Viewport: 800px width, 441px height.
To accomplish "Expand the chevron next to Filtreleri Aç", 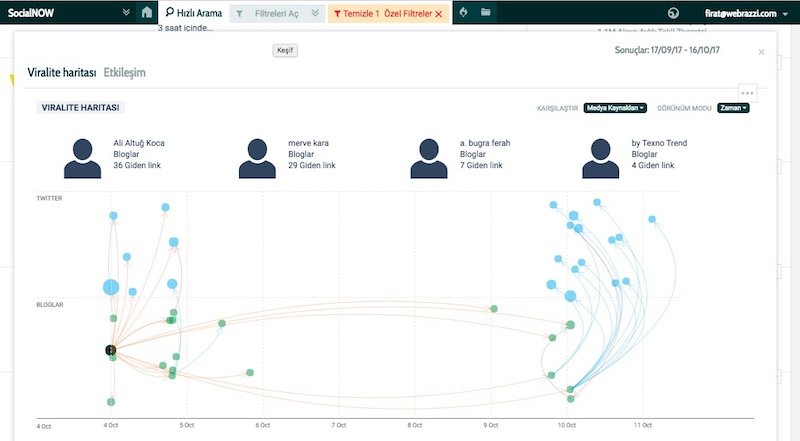I will (x=316, y=14).
